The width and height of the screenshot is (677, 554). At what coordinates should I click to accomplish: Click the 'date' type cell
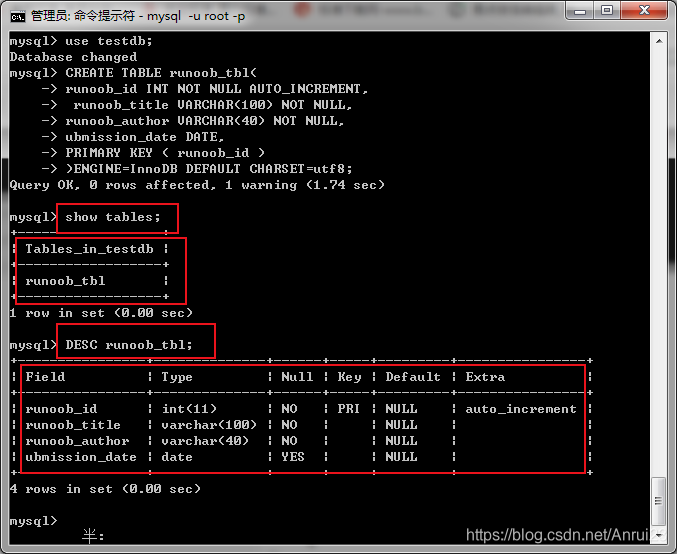177,456
